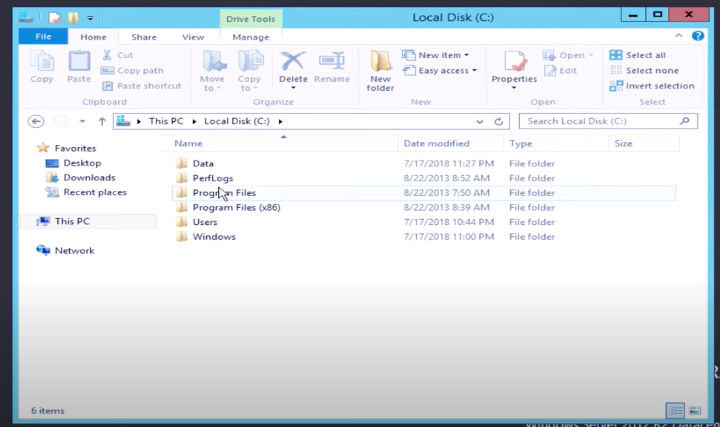
Task: Open Recent places in navigation pane
Action: 86,192
